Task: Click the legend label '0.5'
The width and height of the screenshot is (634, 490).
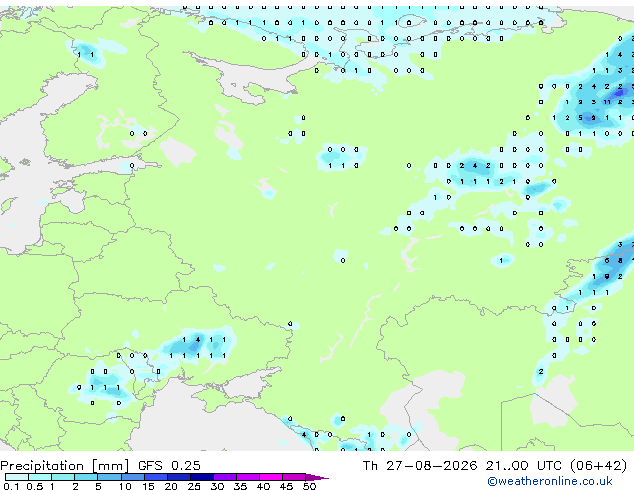Action: (x=34, y=486)
